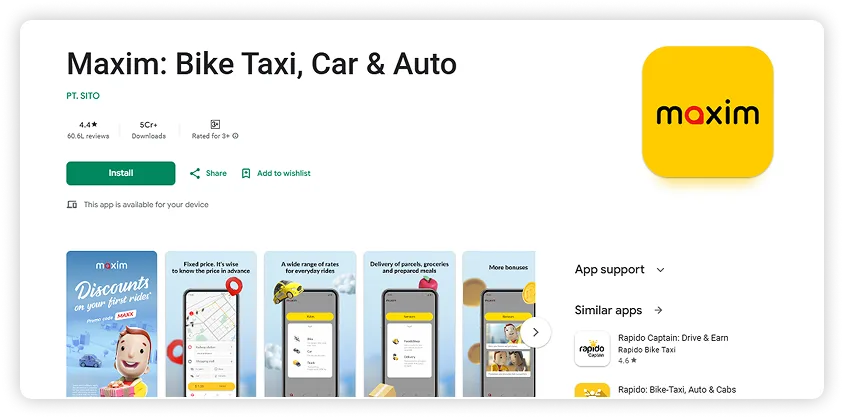Image resolution: width=844 pixels, height=419 pixels.
Task: Click the content rating info icon
Action: [x=236, y=136]
